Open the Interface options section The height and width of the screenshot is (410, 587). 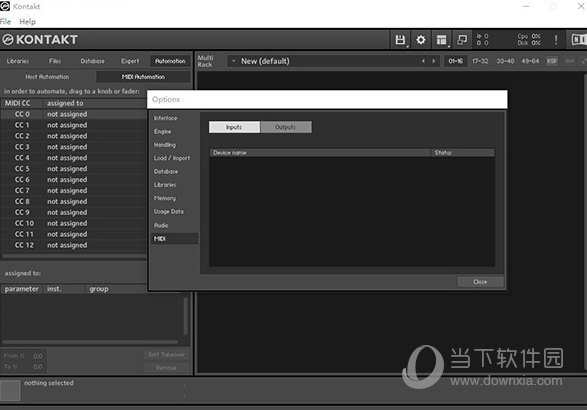174,118
